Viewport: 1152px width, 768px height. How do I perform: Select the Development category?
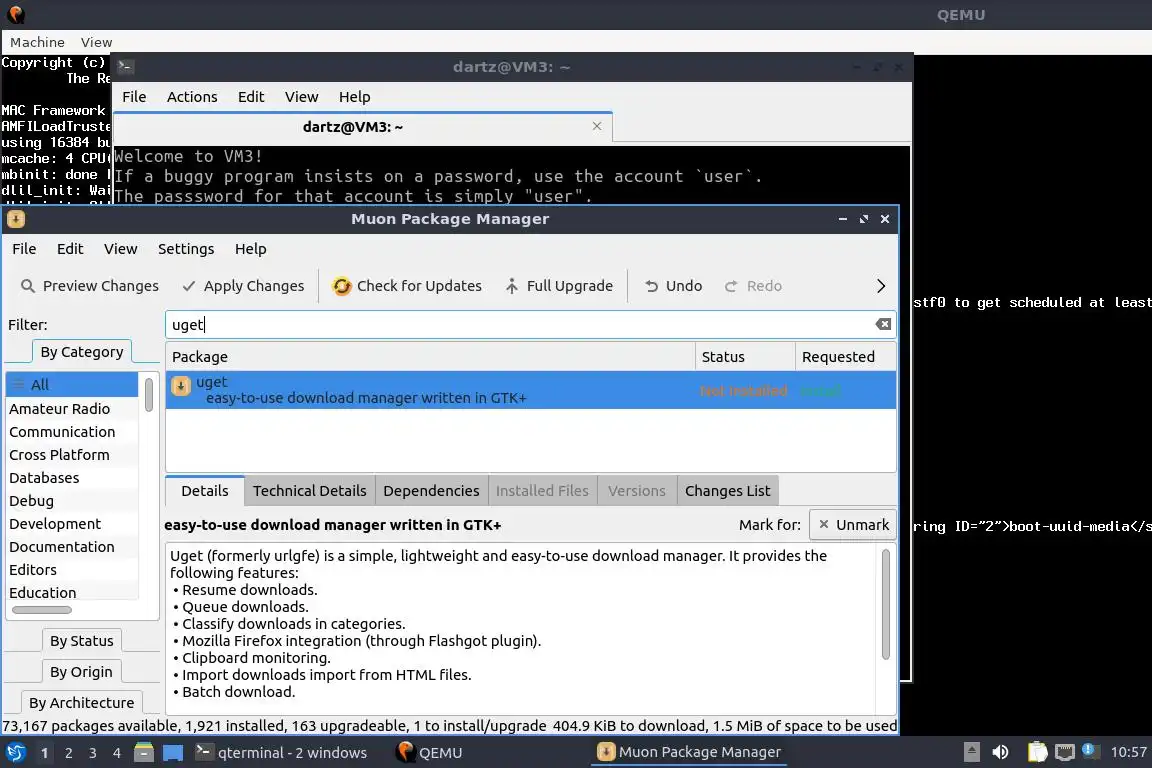pos(72,524)
